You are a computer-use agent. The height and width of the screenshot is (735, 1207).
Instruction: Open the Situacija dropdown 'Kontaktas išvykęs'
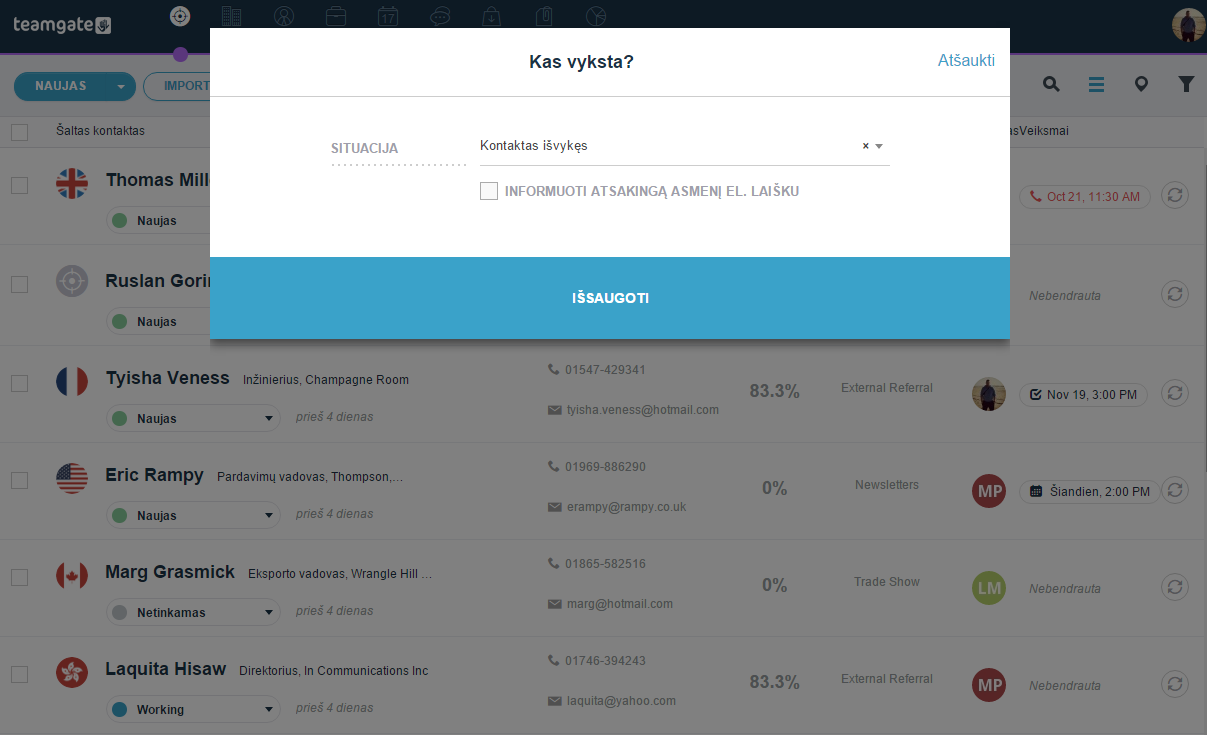point(684,146)
